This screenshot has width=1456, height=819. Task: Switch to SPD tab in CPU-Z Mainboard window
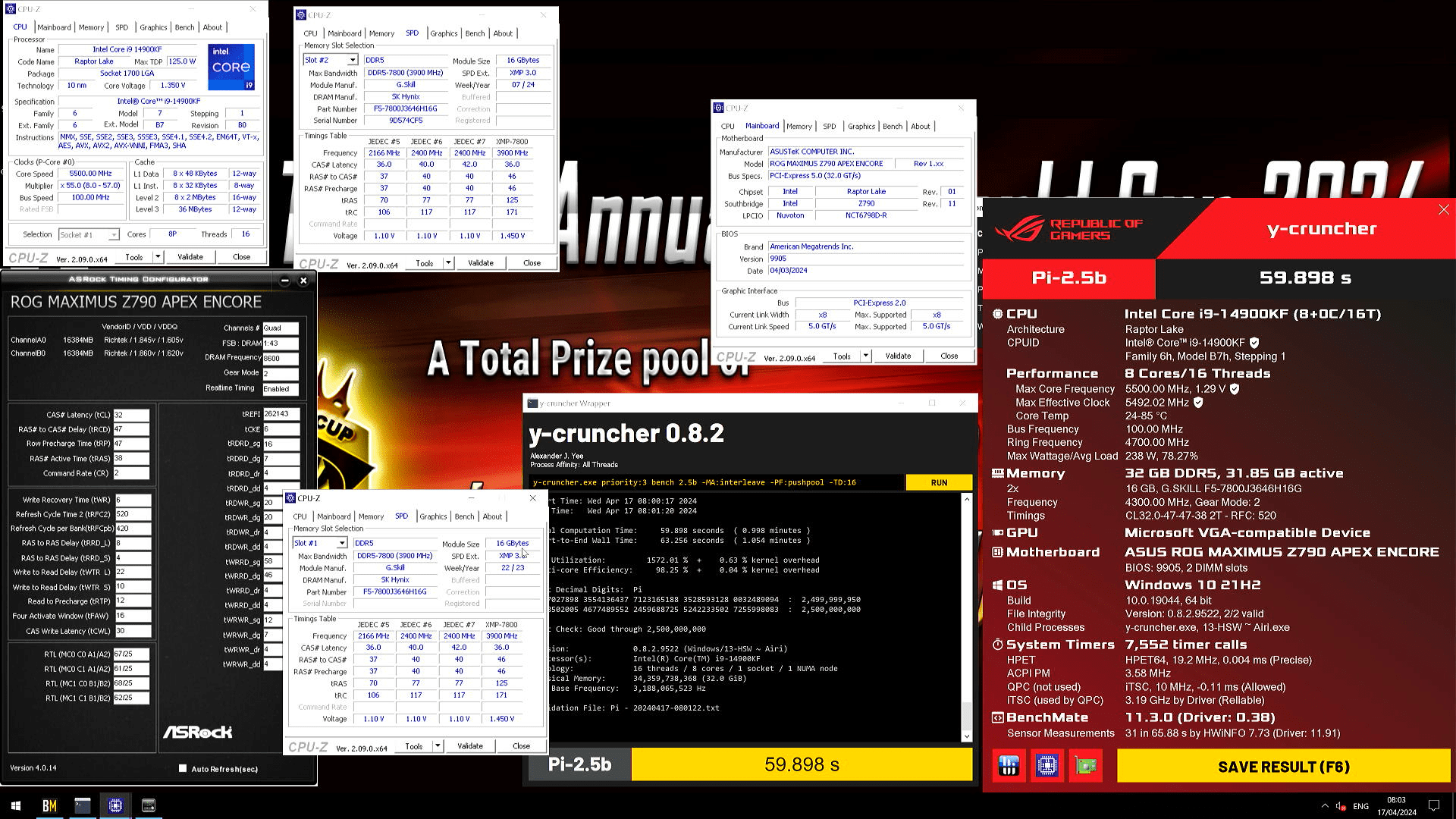click(830, 127)
